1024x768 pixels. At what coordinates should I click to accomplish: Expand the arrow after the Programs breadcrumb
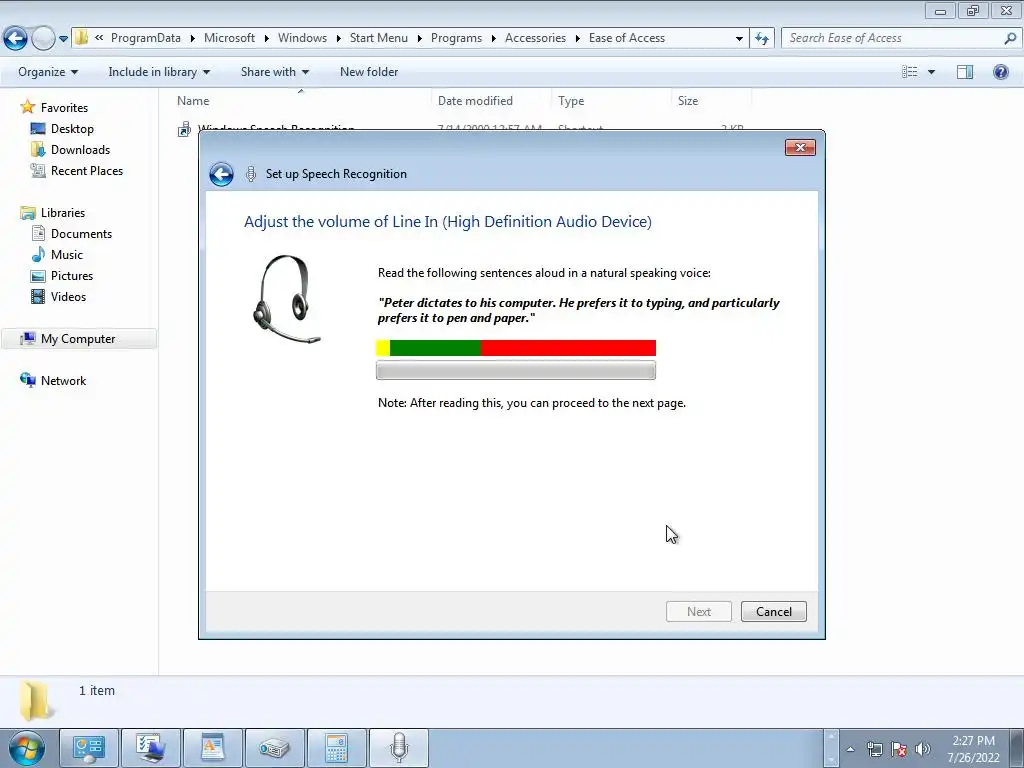pos(494,39)
